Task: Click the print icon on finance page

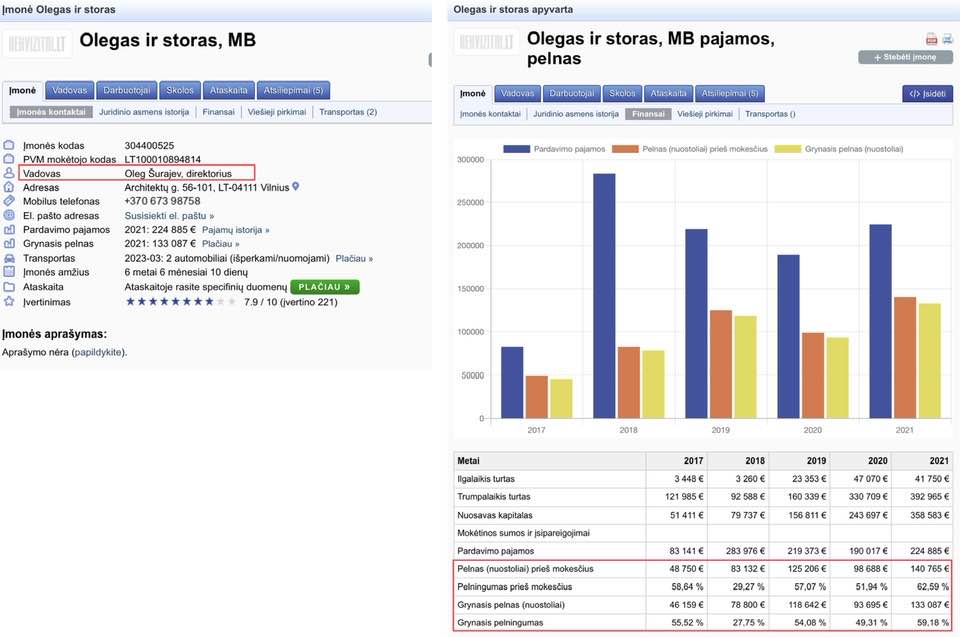Action: click(x=947, y=40)
